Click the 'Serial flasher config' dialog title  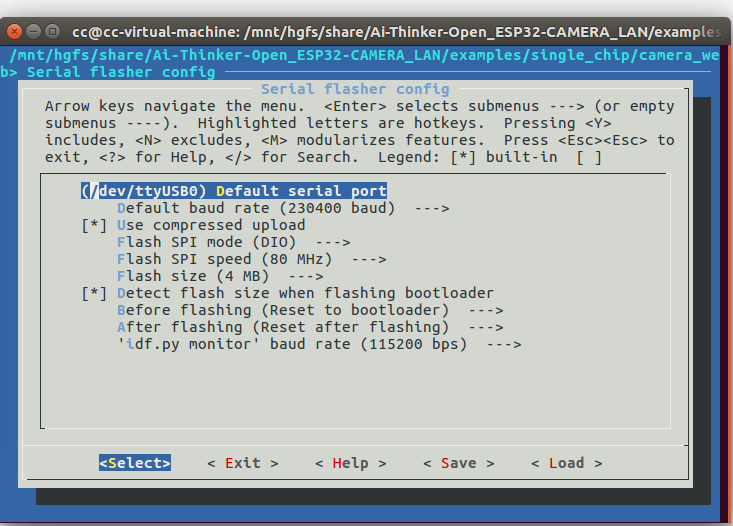pos(355,89)
